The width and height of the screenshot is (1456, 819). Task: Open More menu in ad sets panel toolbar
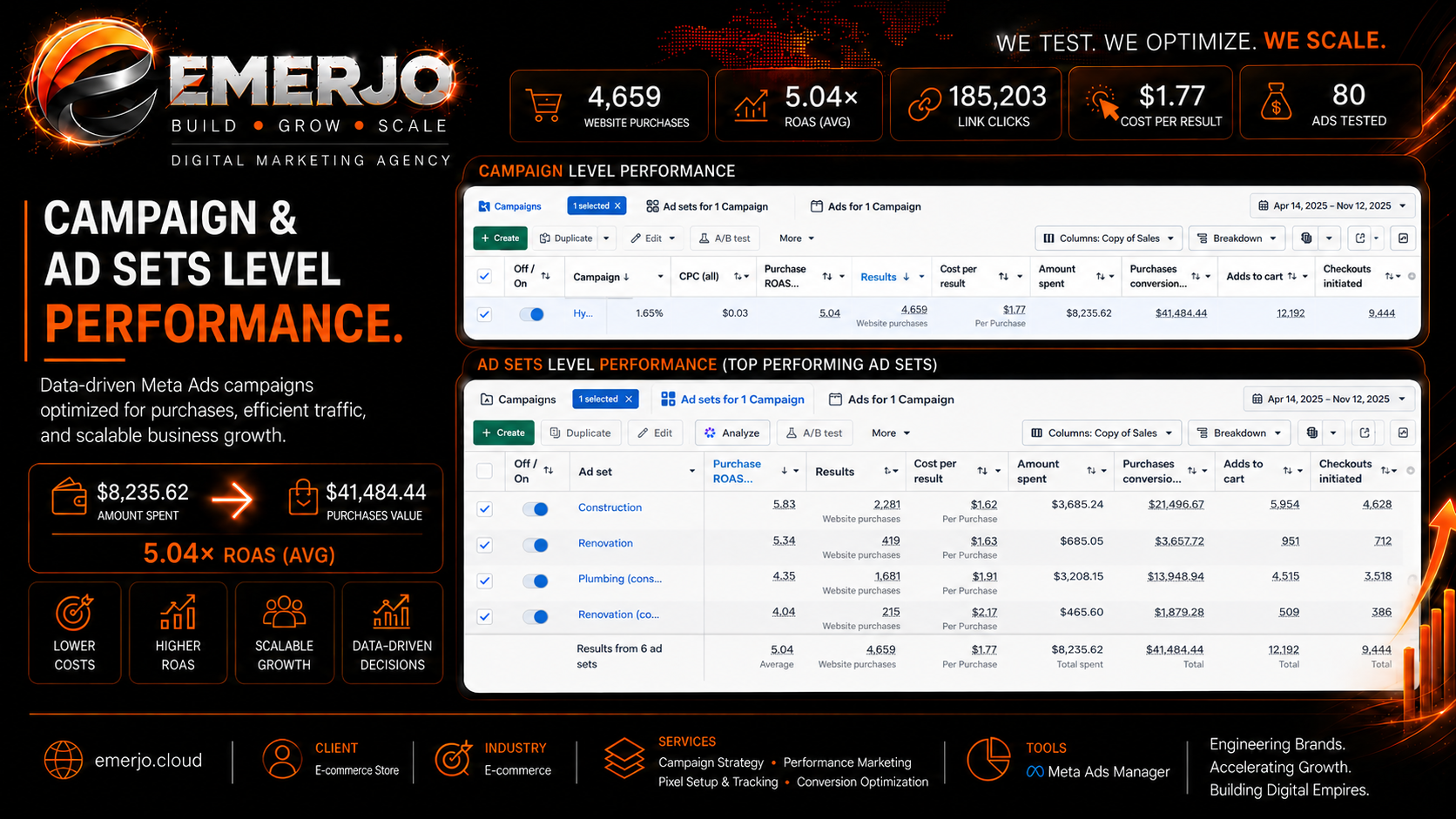[891, 433]
